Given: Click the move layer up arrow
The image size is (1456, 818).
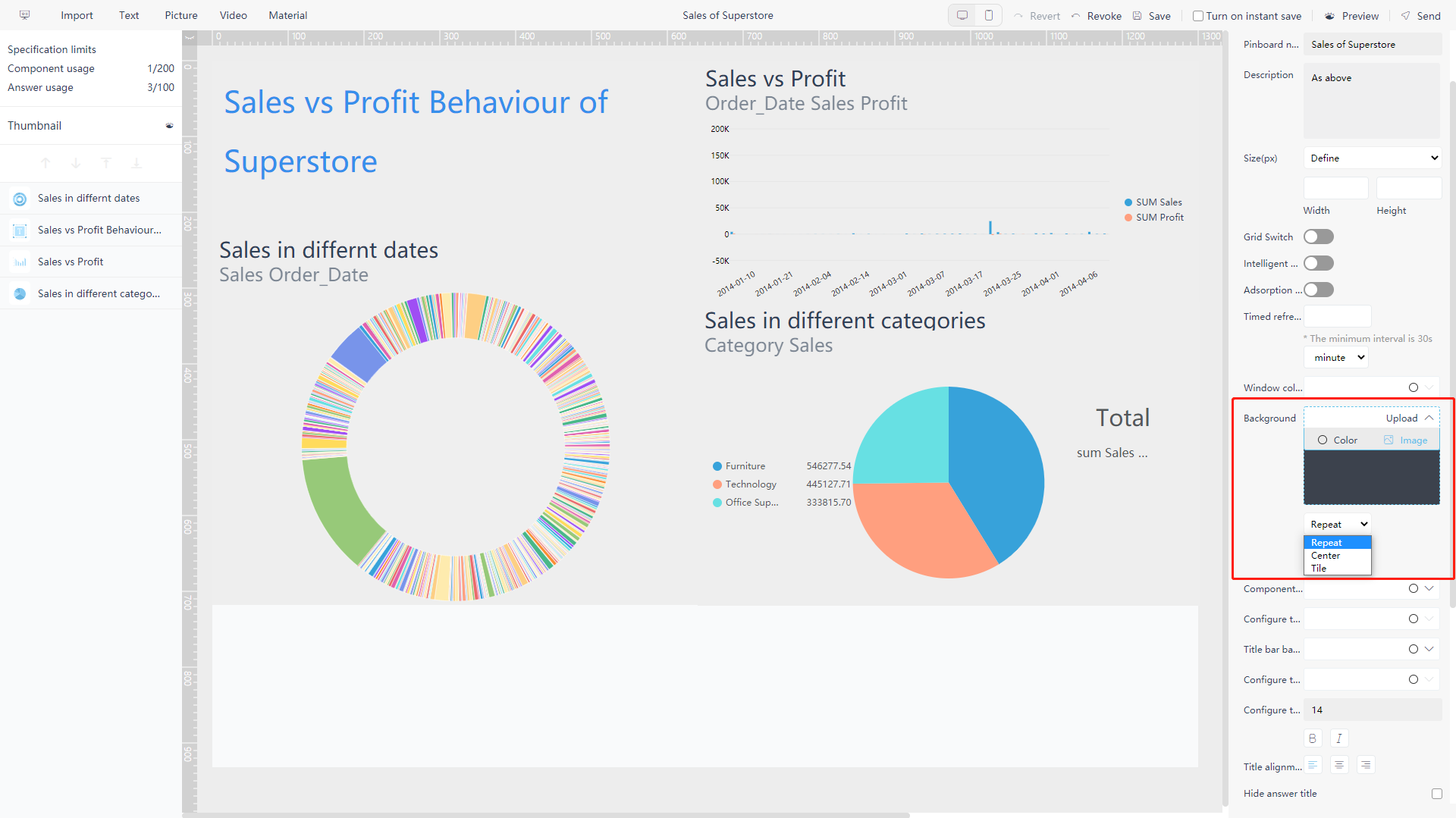Looking at the screenshot, I should [x=45, y=163].
